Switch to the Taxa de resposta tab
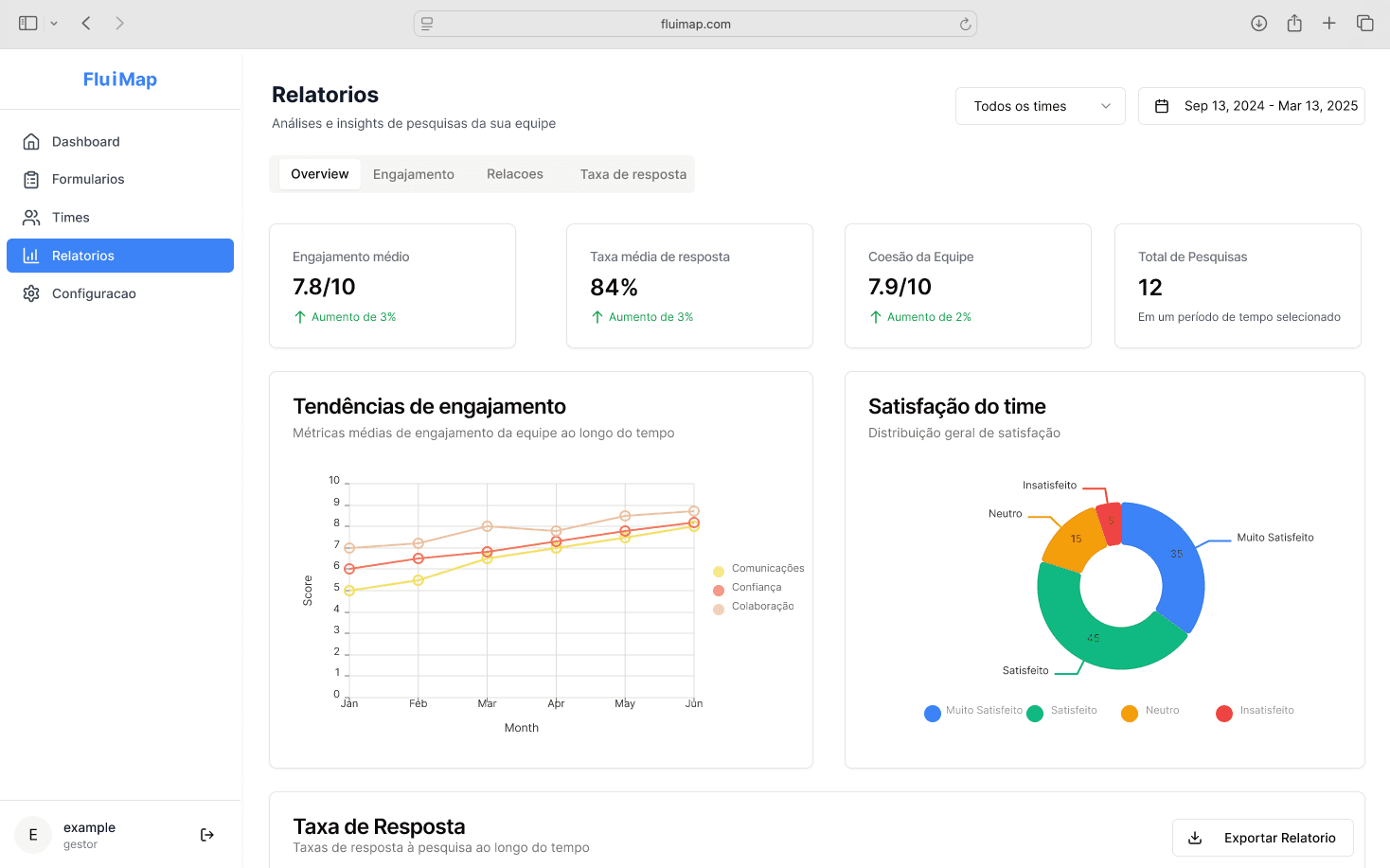Viewport: 1390px width, 868px height. 633,174
